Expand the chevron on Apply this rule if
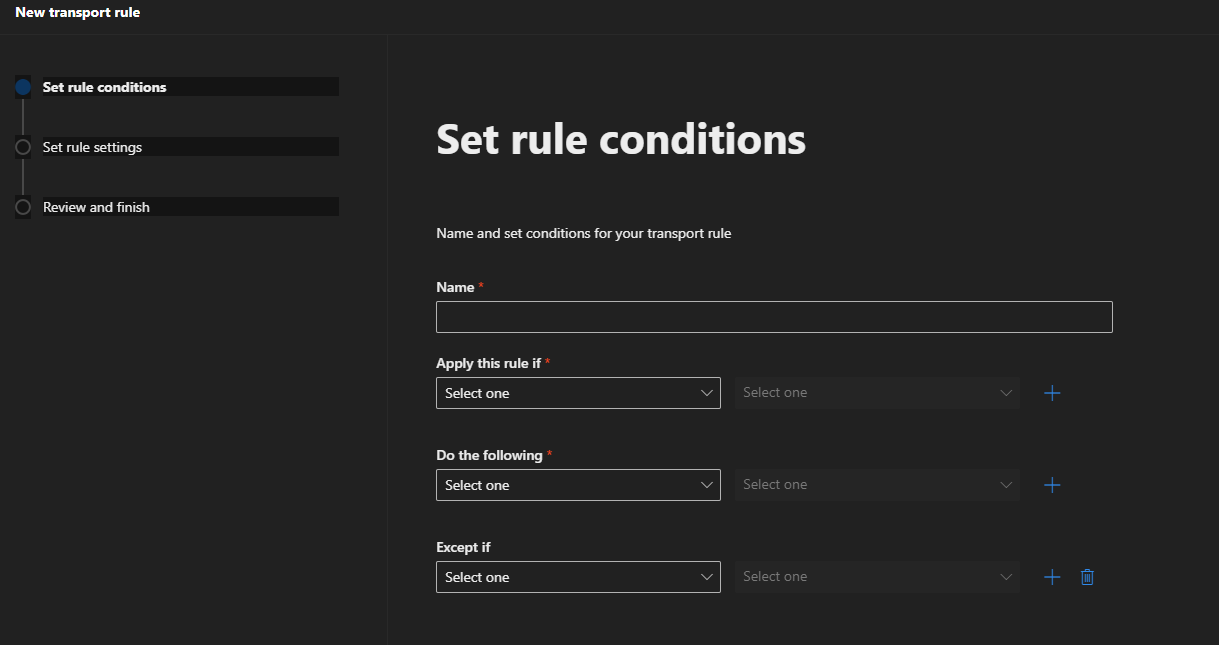 [x=707, y=393]
